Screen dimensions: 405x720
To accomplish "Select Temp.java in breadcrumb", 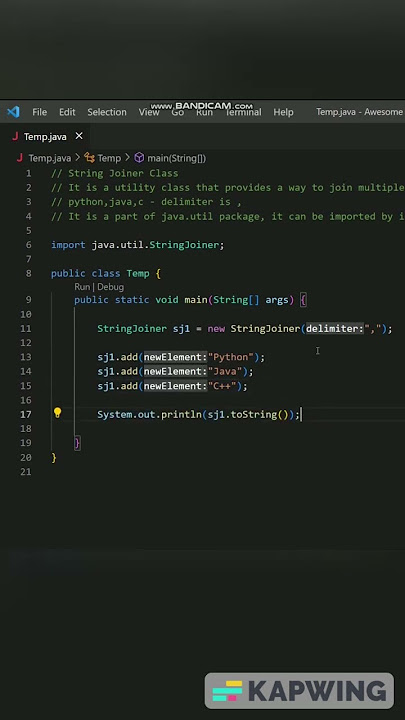I will pos(50,158).
